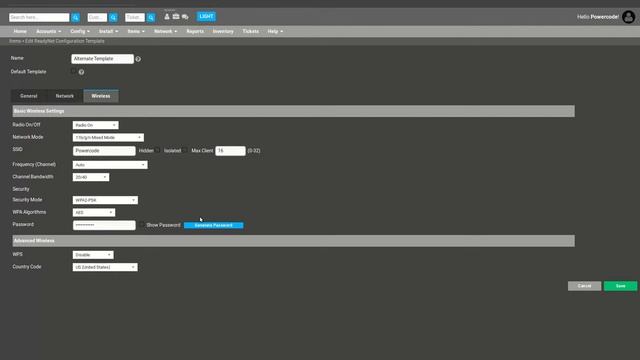This screenshot has height=360, width=640.
Task: Expand the Frequency (Channel) dropdown
Action: click(110, 165)
